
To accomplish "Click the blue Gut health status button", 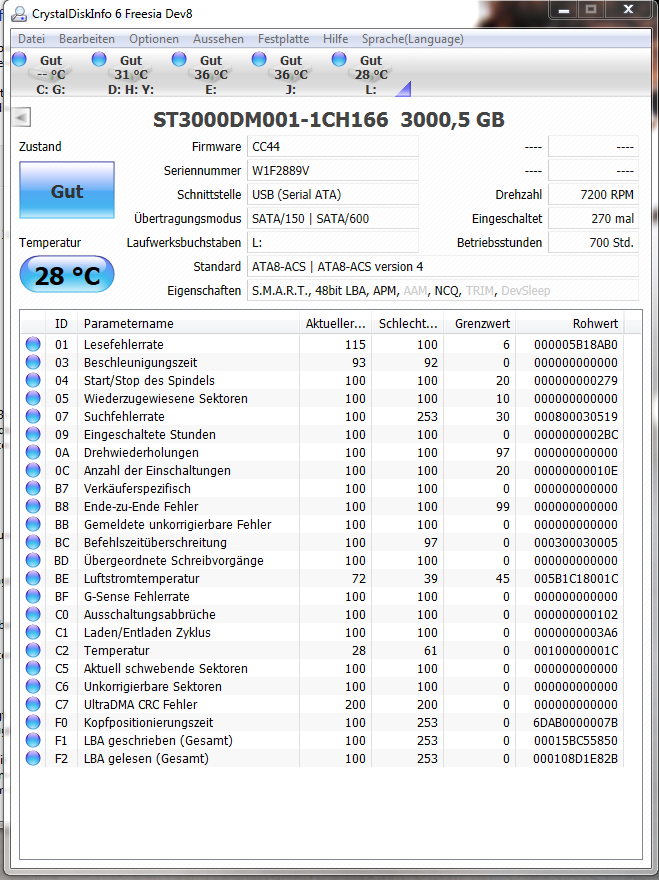I will click(x=67, y=190).
